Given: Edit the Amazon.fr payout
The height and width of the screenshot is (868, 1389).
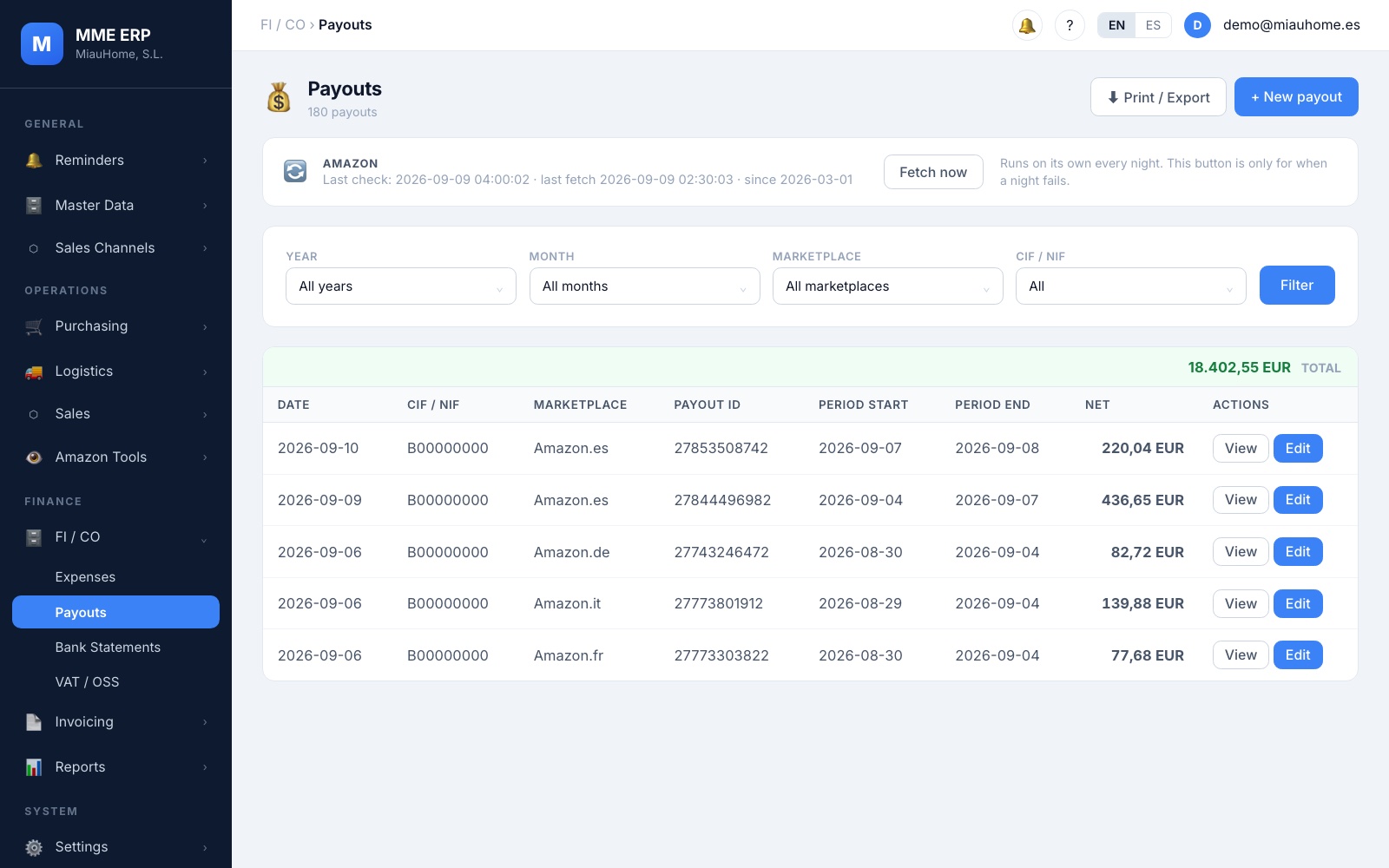Looking at the screenshot, I should pos(1298,655).
